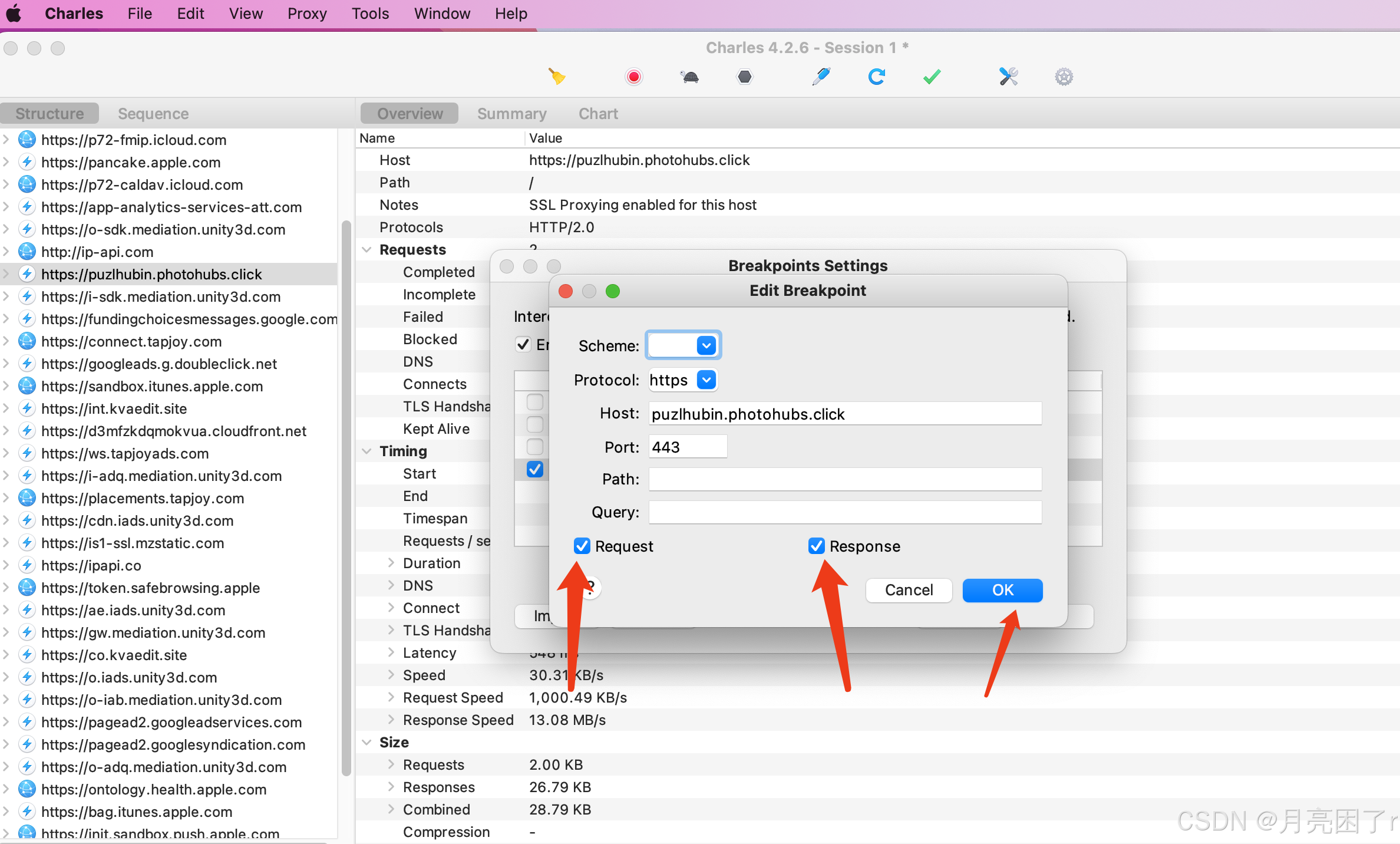The width and height of the screenshot is (1400, 844).
Task: Click globe icon beside ip-api.com
Action: pos(27,252)
